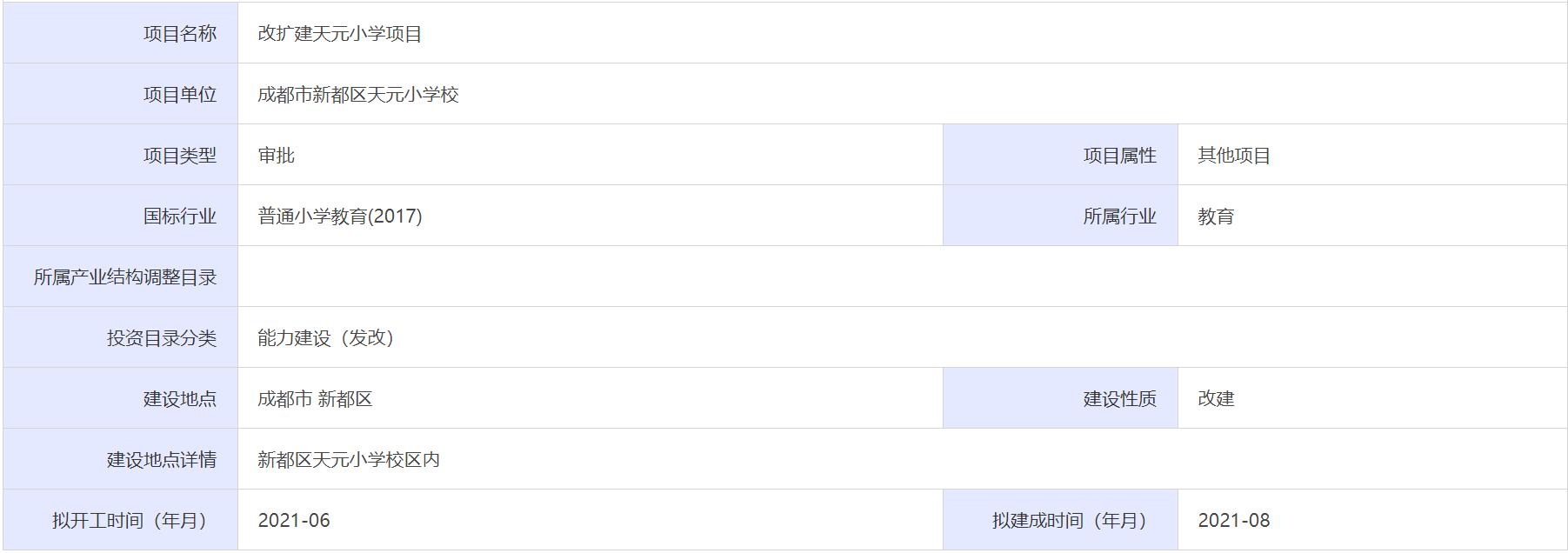Click the 审批 project type value
Screen dimensions: 1568x553
click(x=277, y=156)
